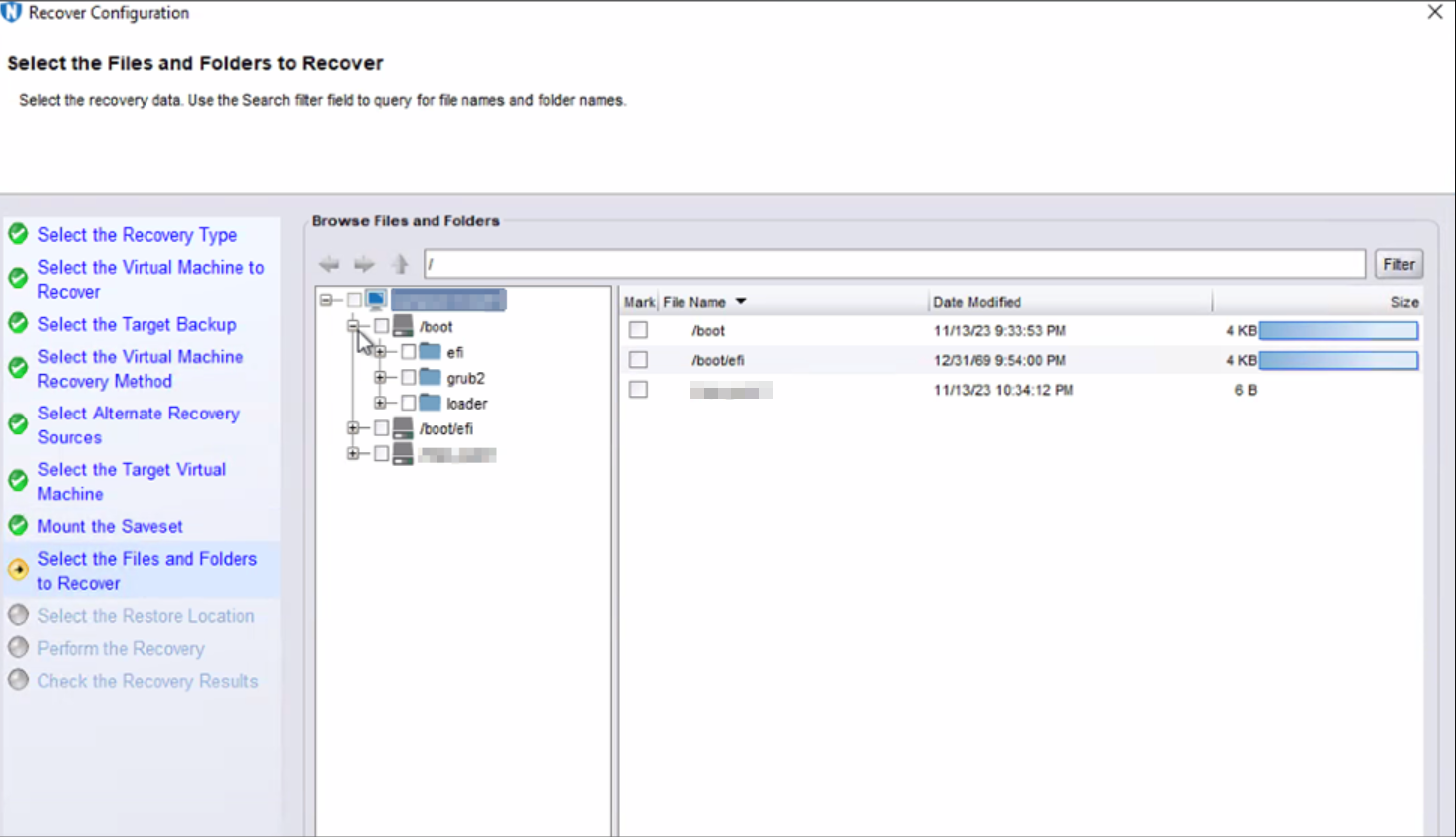Mark the /boot/efi row in the file list

point(637,359)
